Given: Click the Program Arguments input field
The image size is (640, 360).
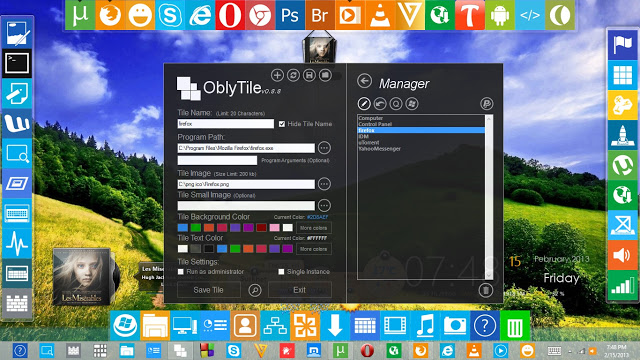Looking at the screenshot, I should click(x=217, y=160).
